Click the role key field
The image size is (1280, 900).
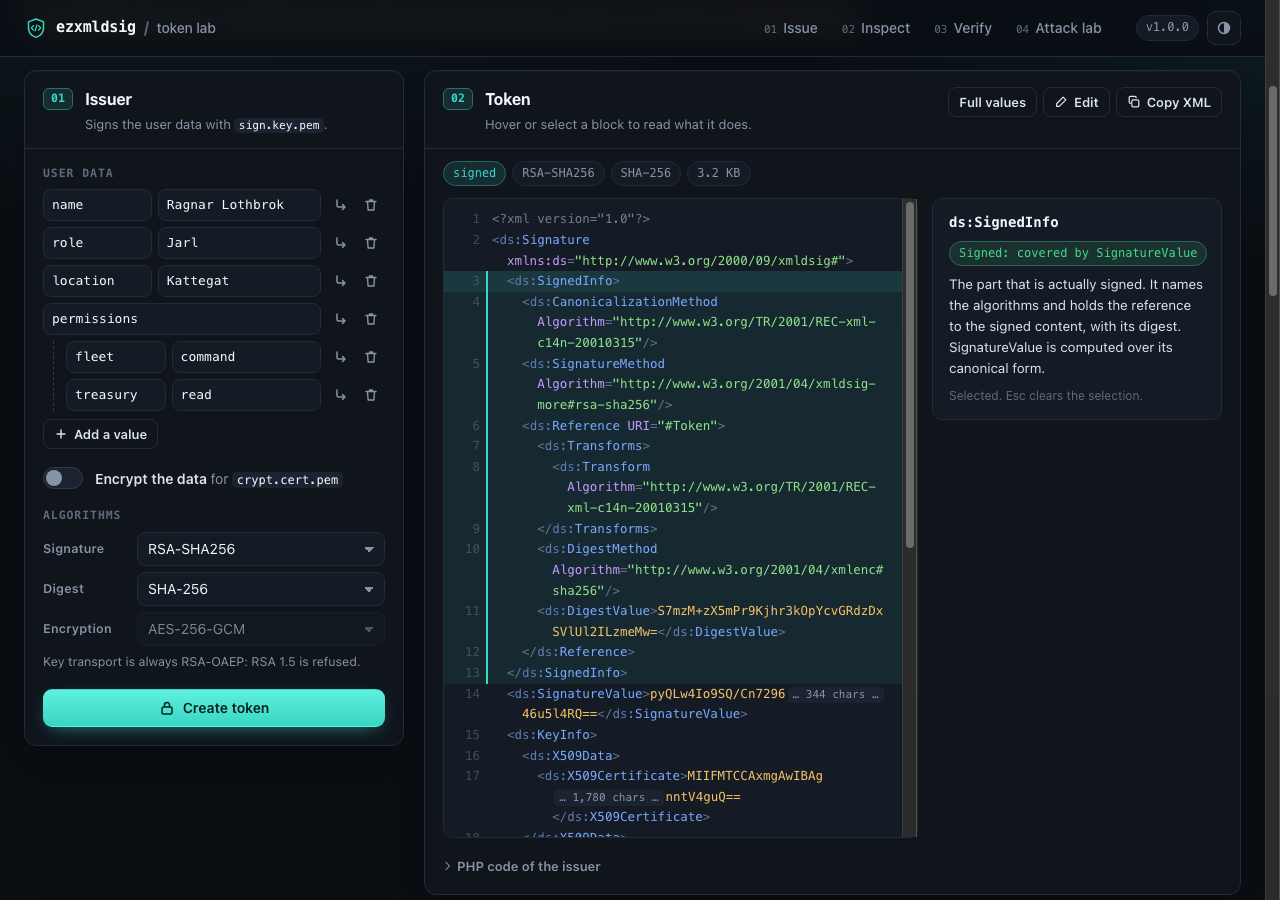tap(97, 243)
